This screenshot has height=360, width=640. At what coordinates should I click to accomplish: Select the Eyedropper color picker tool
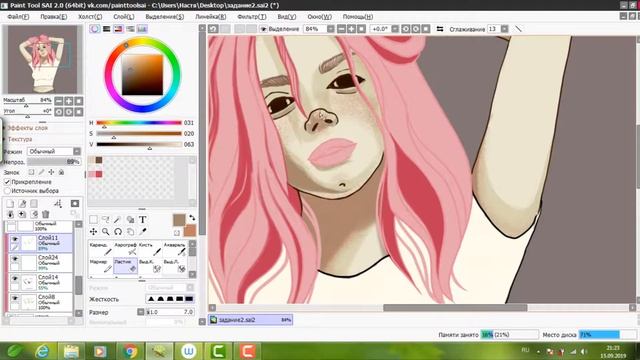pyautogui.click(x=142, y=232)
